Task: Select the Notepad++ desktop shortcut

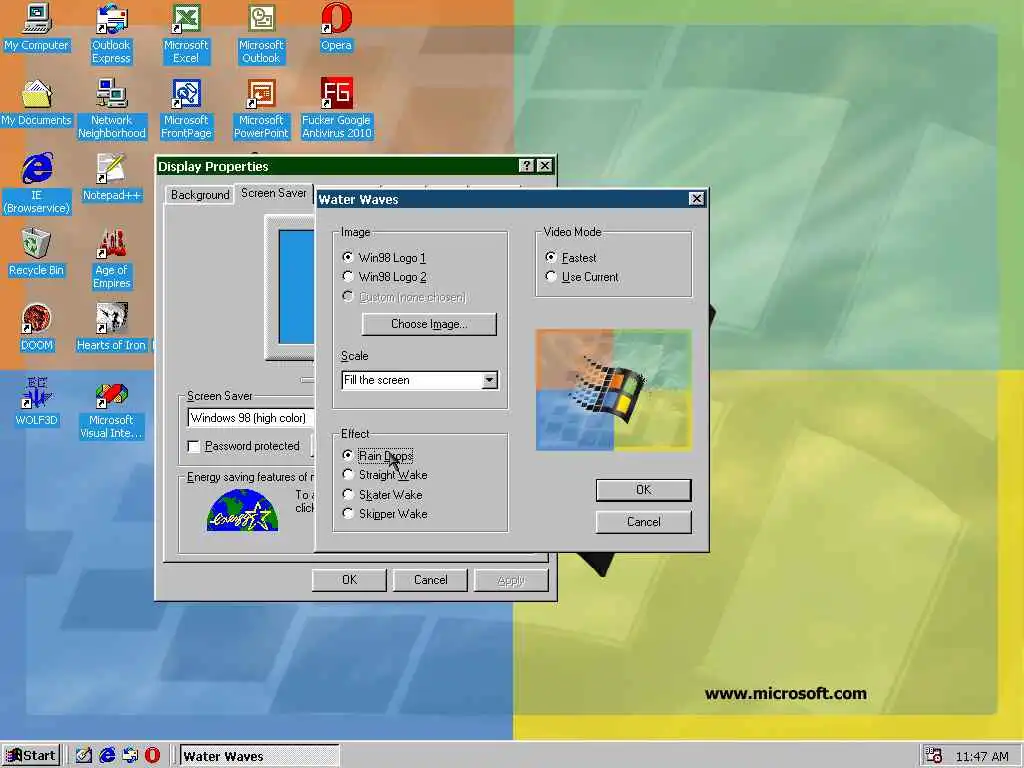Action: (x=112, y=177)
